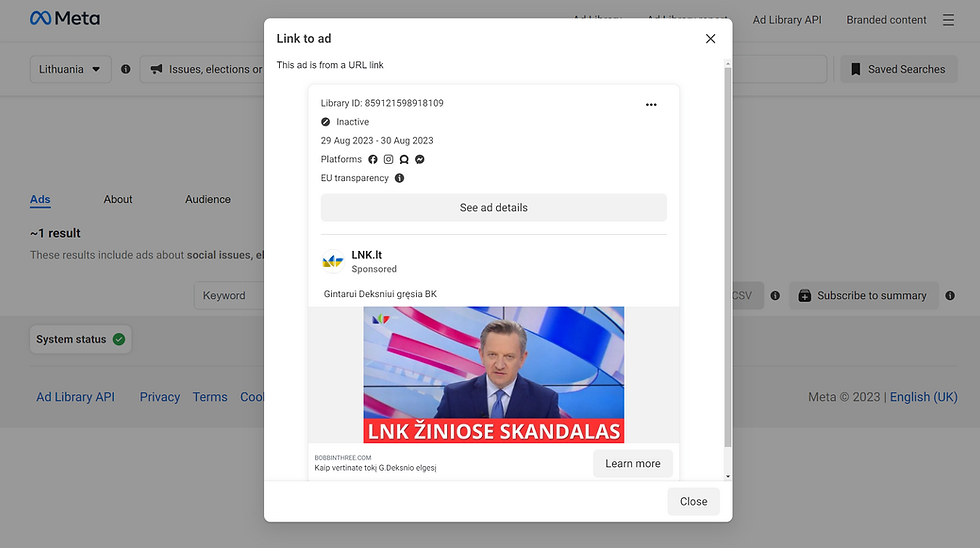Screen dimensions: 980x548
Task: Switch to the About tab
Action: click(x=118, y=199)
